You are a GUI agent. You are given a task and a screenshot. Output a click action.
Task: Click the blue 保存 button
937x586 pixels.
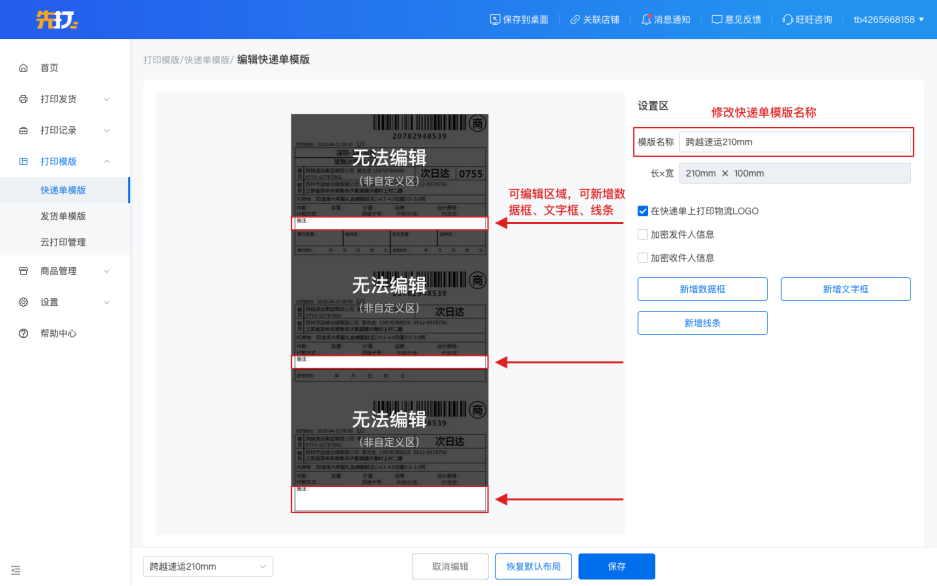coord(616,567)
